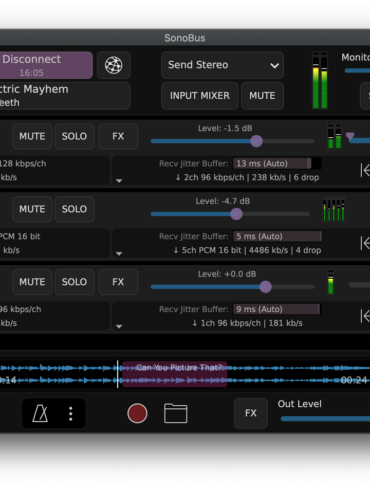Click the 5 ms (Auto) jitter buffer bar

coord(277,236)
